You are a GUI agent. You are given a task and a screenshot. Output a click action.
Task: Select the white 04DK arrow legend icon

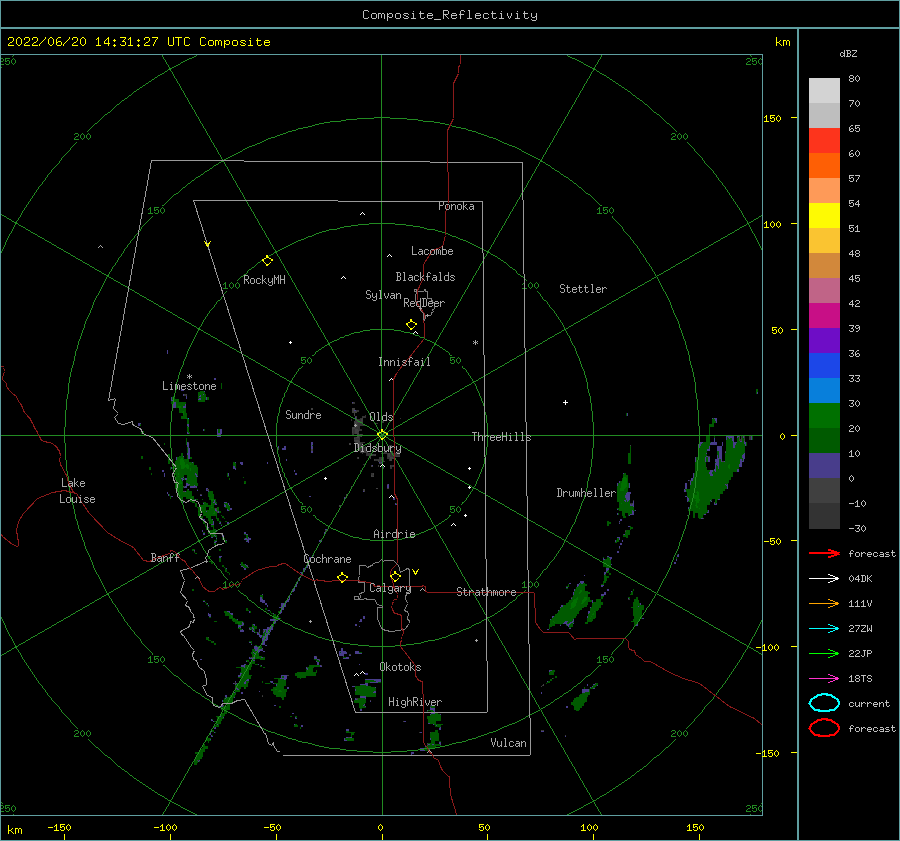coord(824,579)
